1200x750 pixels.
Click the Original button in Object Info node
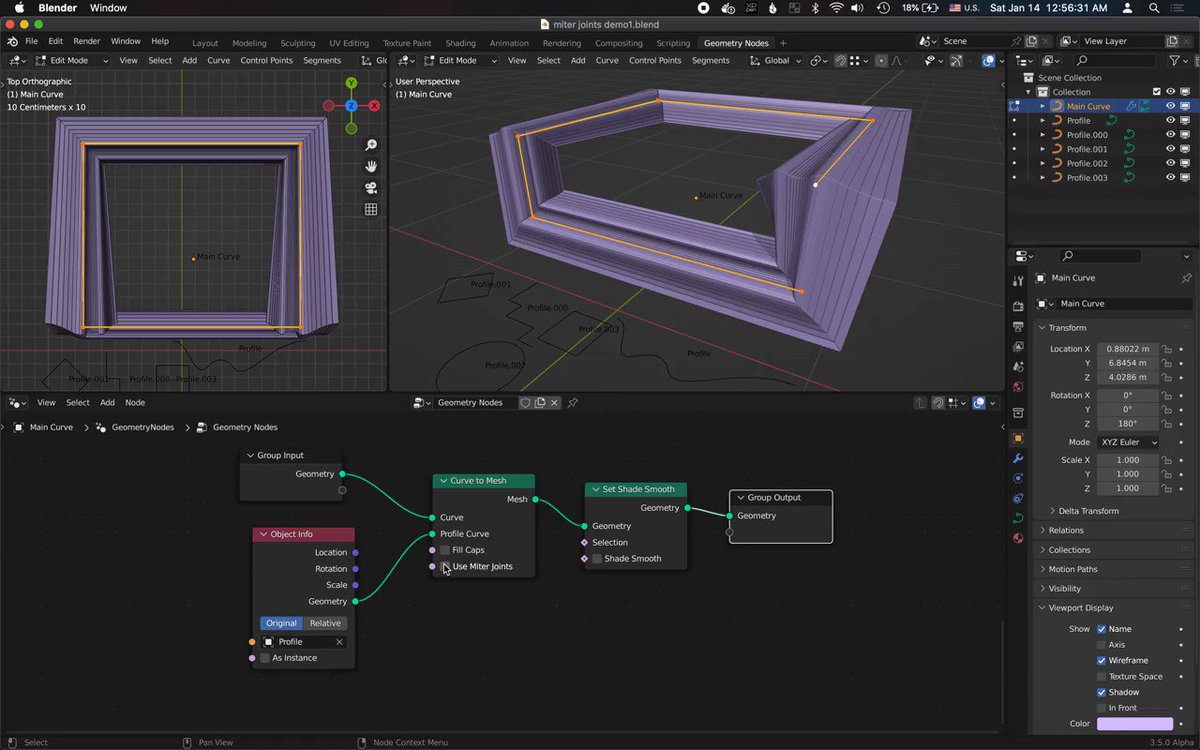pos(281,623)
